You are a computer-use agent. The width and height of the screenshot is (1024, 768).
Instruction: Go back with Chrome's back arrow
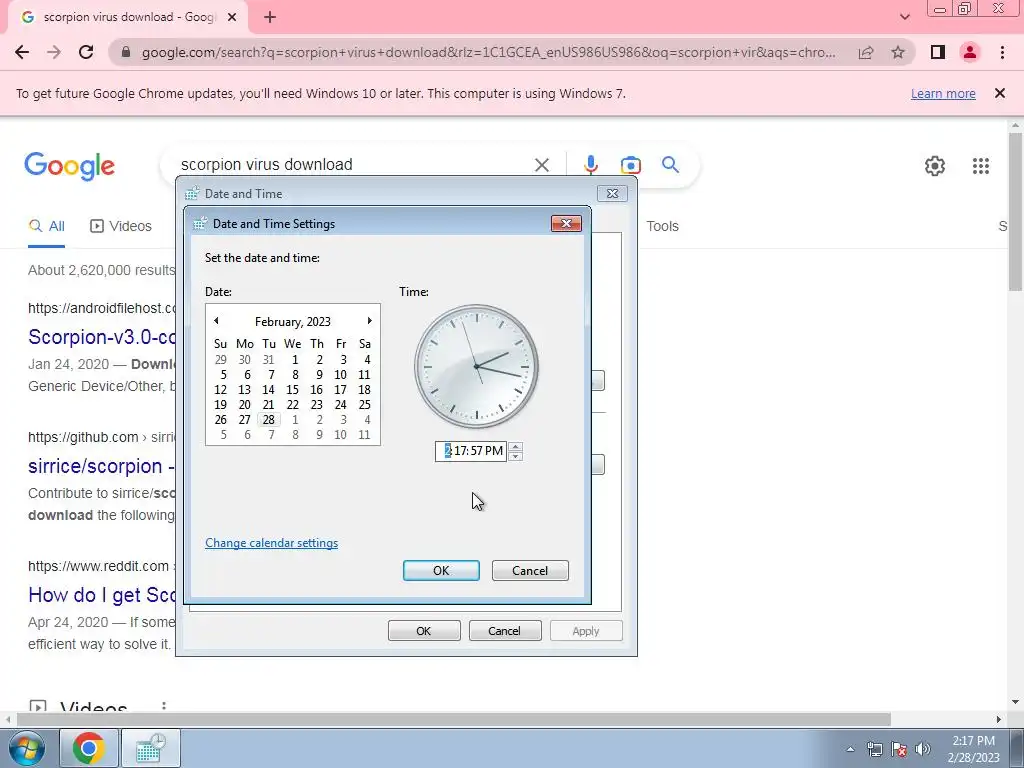(x=22, y=52)
